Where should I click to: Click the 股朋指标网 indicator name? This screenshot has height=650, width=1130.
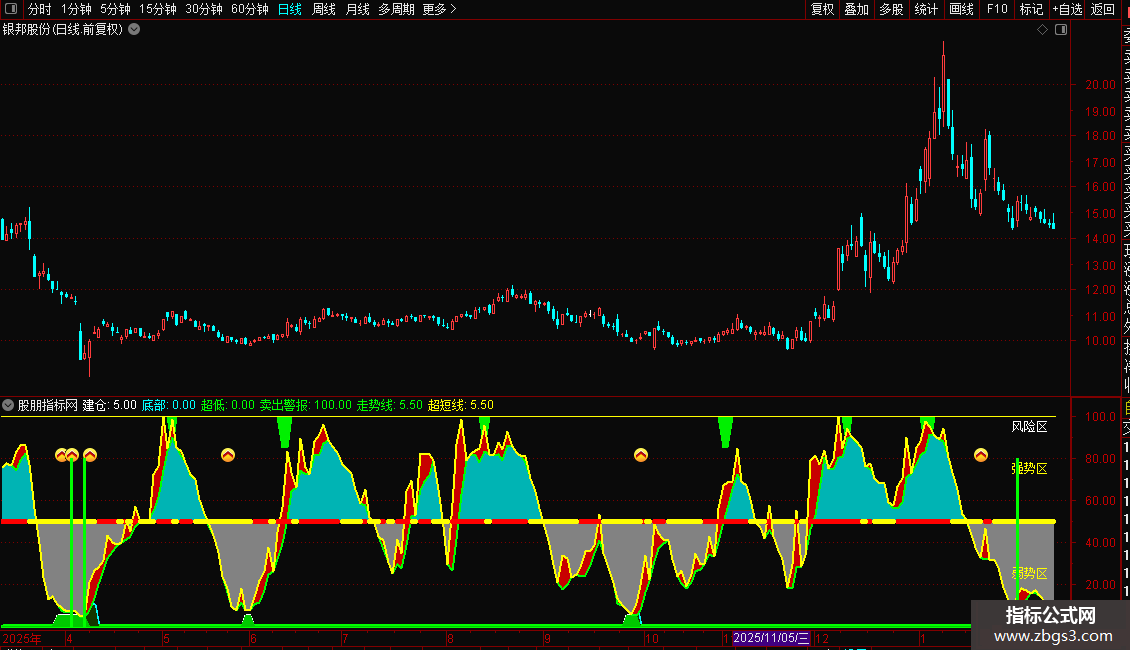[x=48, y=405]
